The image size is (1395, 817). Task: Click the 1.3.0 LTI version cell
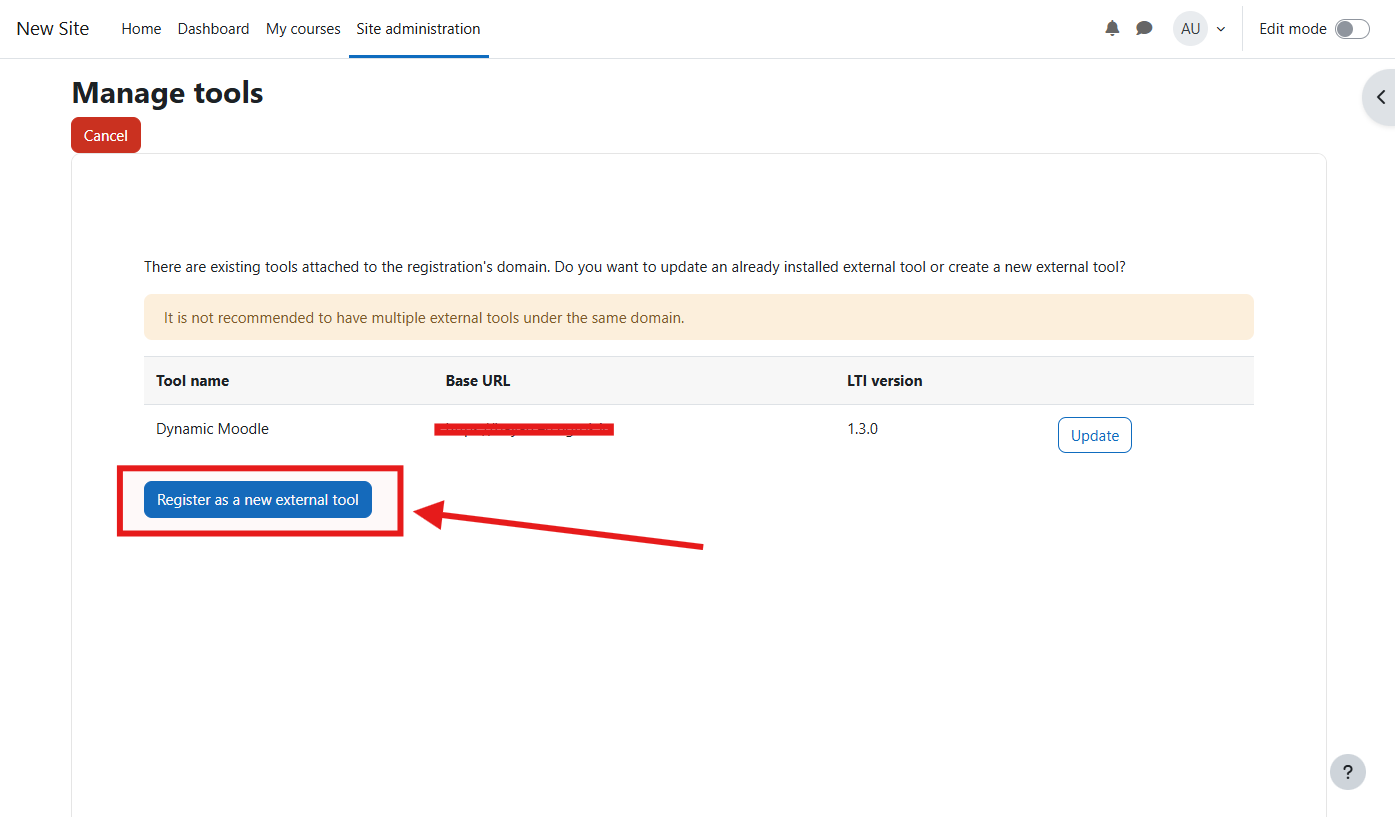[x=862, y=429]
